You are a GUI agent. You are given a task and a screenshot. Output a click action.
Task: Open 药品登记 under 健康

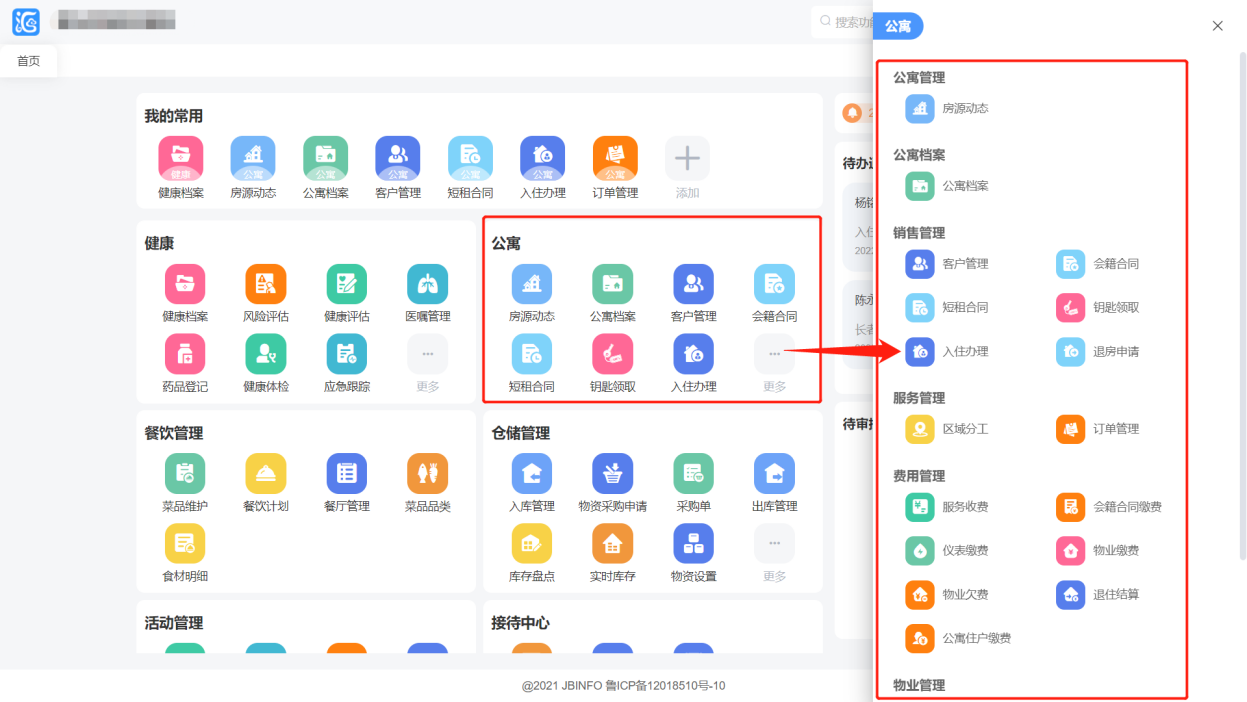point(184,351)
